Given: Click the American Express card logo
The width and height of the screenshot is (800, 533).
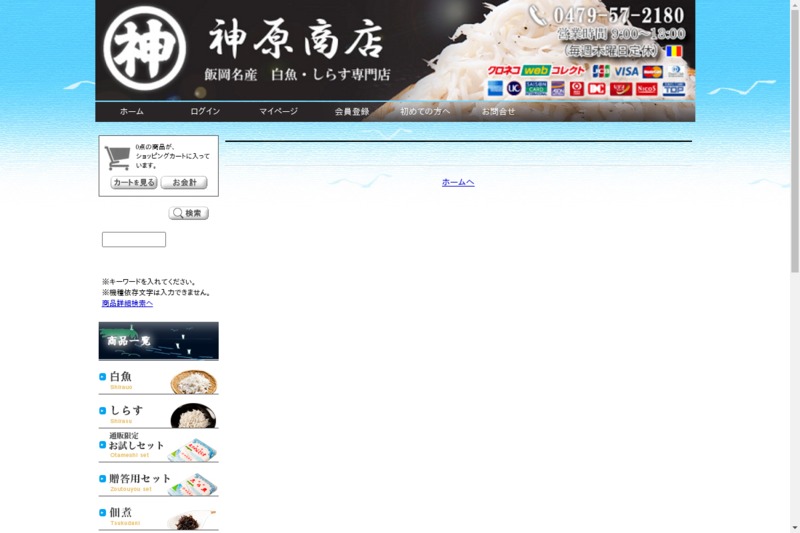Looking at the screenshot, I should [495, 88].
